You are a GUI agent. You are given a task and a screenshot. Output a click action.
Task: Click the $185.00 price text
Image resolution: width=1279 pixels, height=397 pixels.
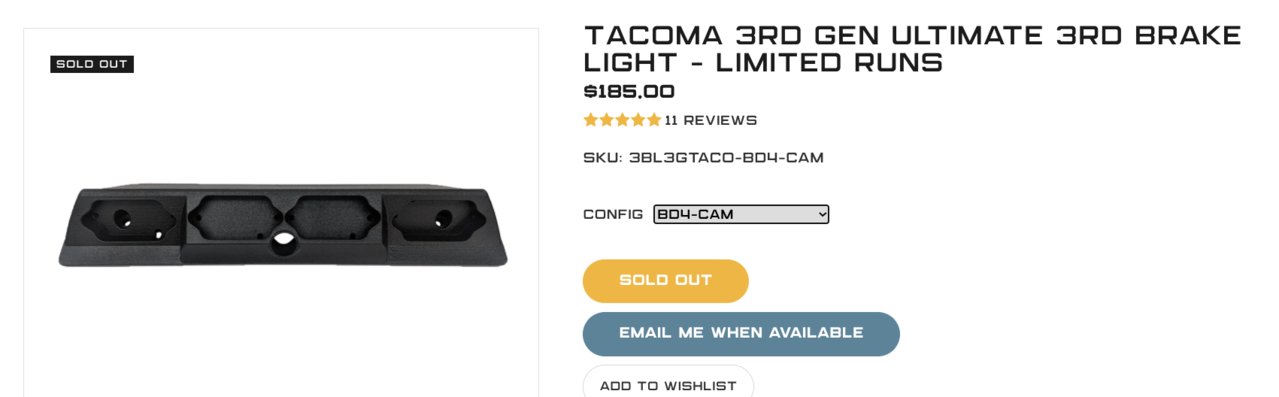(629, 92)
